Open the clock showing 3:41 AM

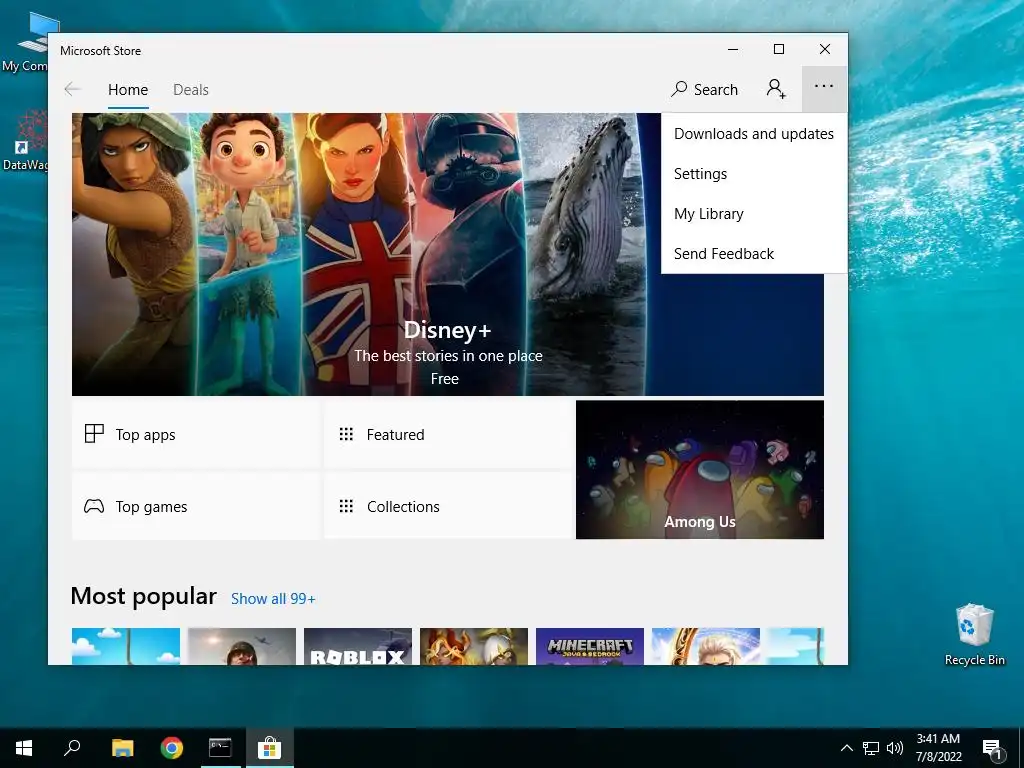(938, 748)
